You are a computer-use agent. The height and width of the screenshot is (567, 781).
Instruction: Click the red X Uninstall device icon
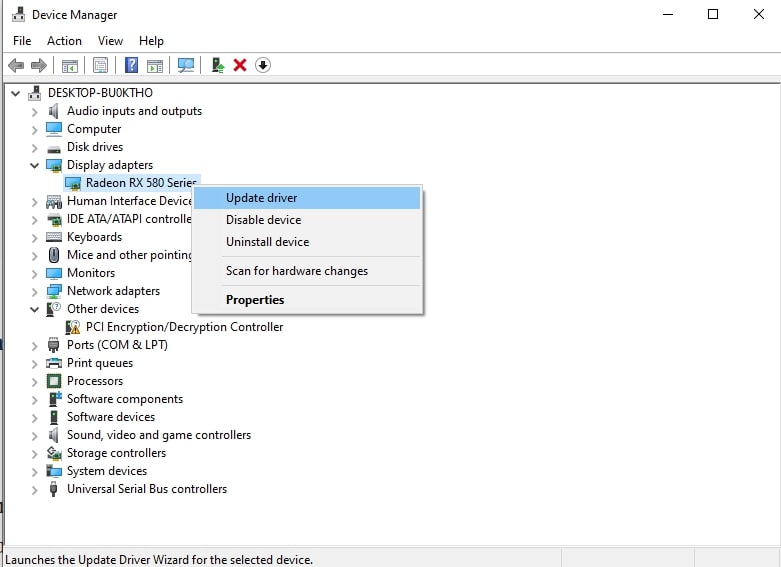[x=240, y=65]
